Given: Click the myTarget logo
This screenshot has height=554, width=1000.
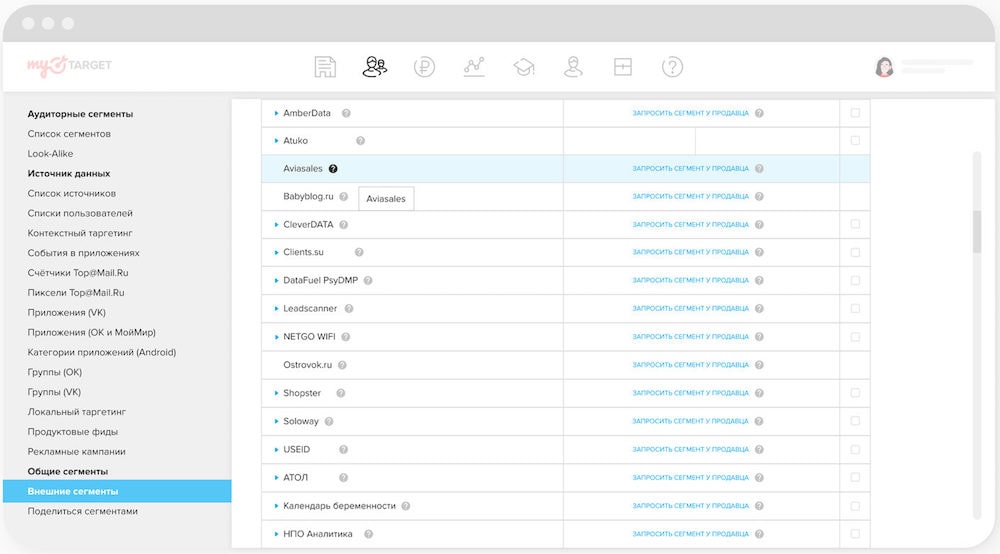Looking at the screenshot, I should 69,65.
